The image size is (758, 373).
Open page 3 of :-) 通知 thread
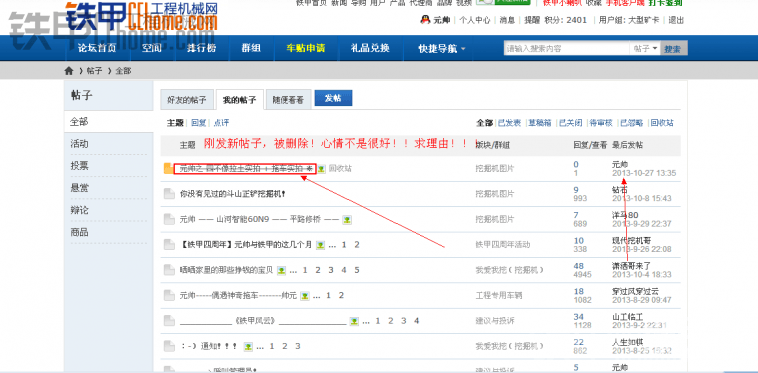click(298, 346)
